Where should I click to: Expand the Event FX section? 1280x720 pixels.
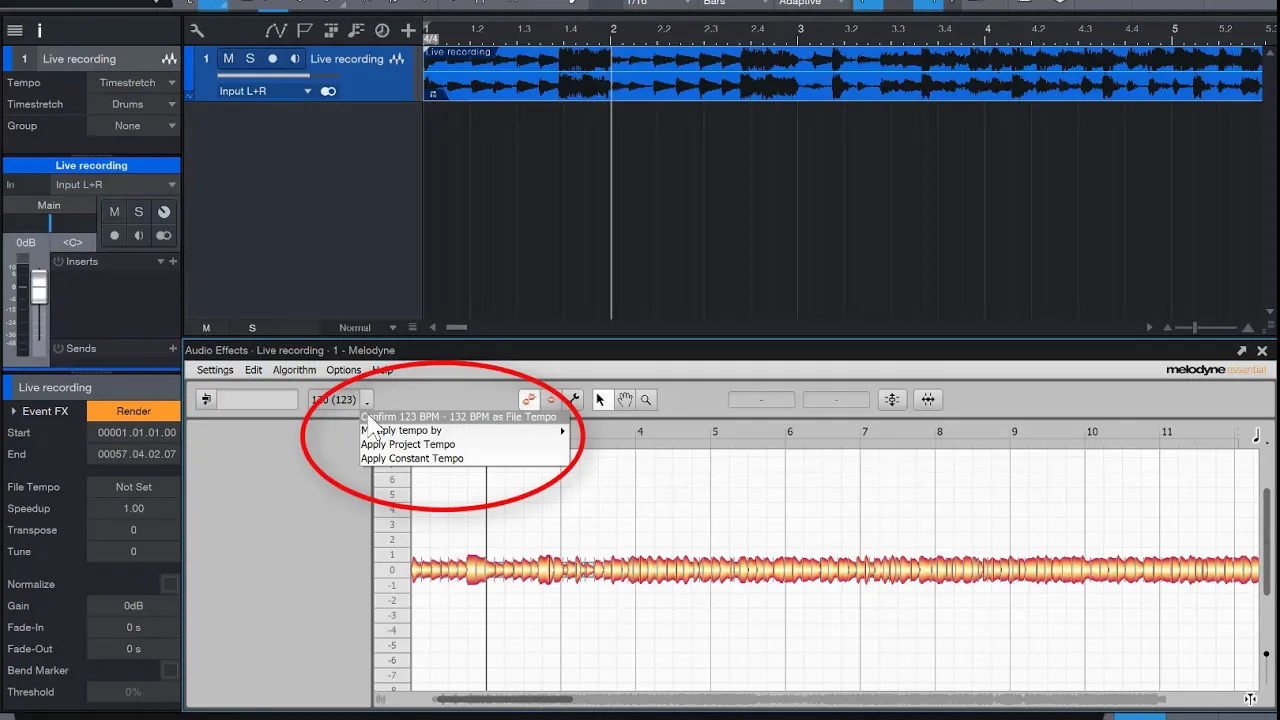coord(14,411)
